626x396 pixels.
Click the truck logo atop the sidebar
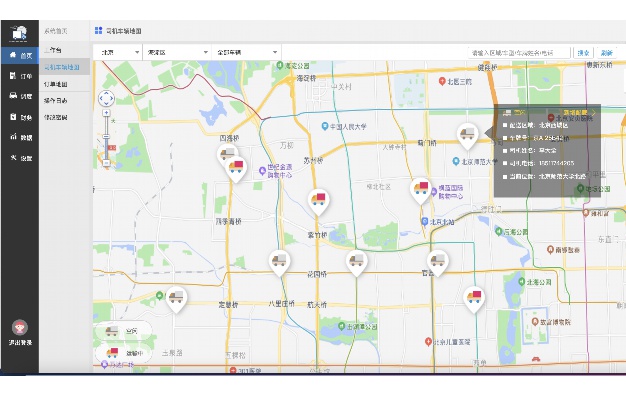point(18,34)
